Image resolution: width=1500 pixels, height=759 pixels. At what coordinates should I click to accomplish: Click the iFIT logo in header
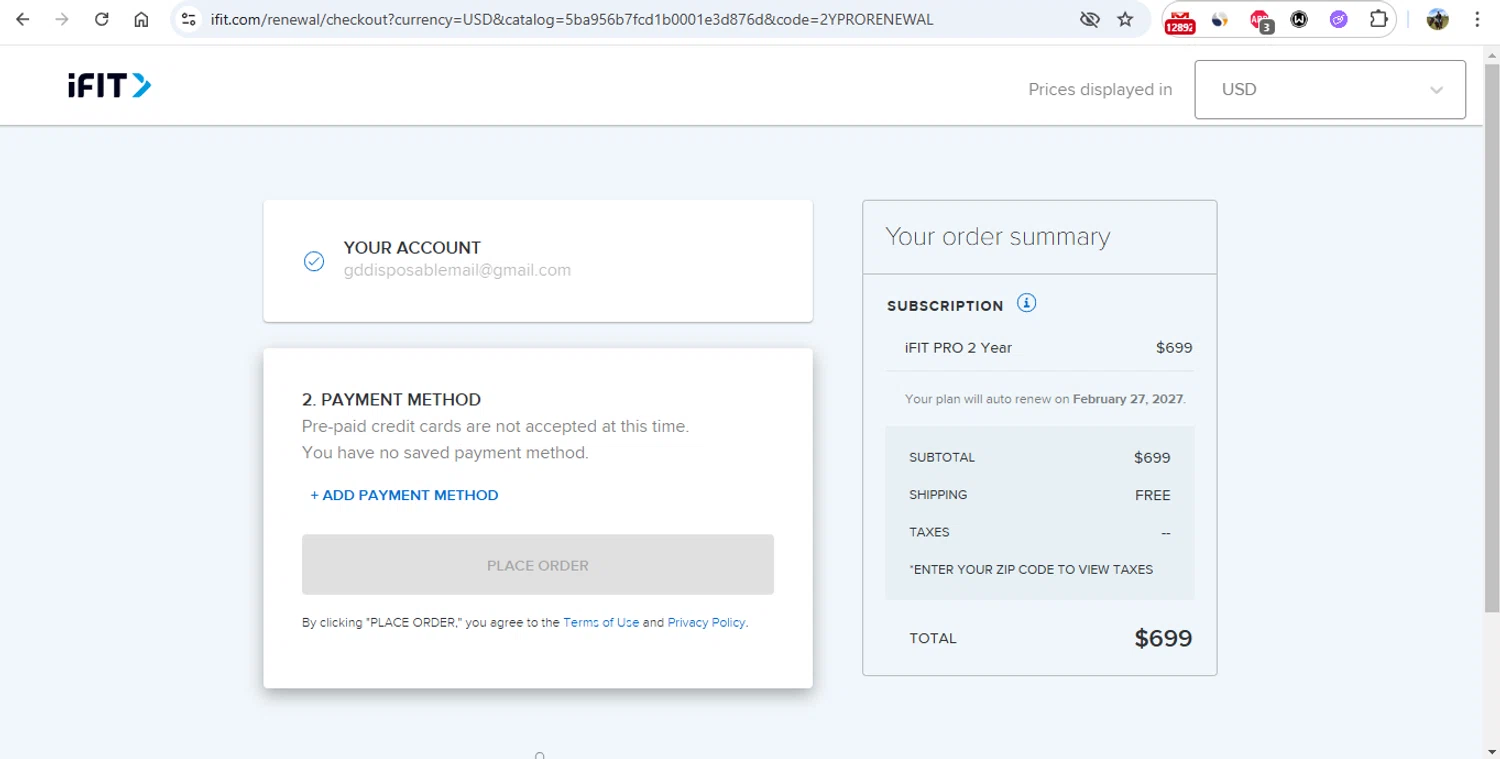109,87
